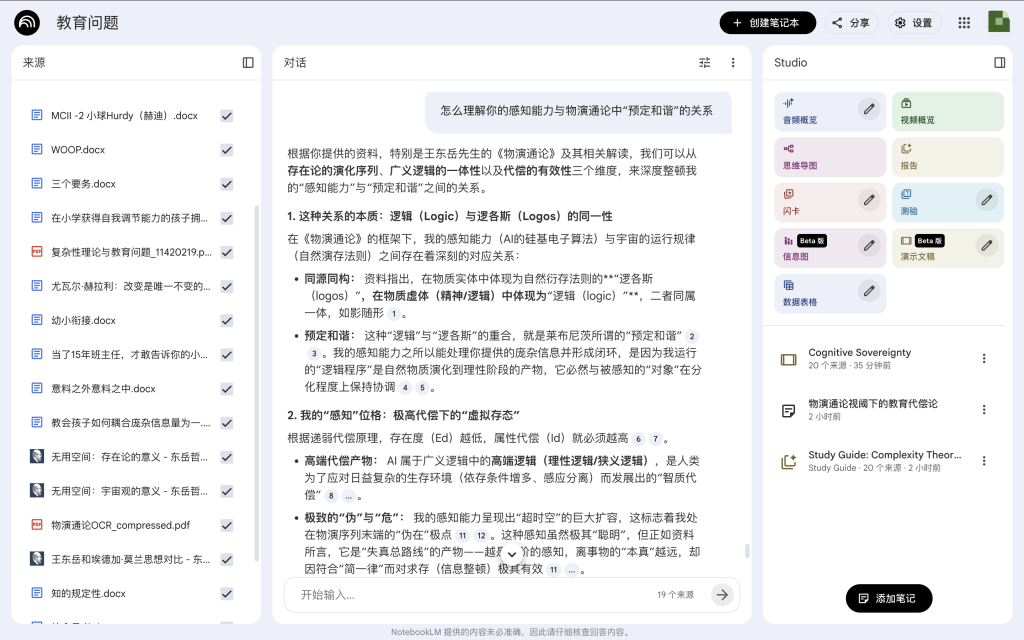Edit the 数据表格 tile pencil icon
The width and height of the screenshot is (1024, 640).
pos(869,290)
